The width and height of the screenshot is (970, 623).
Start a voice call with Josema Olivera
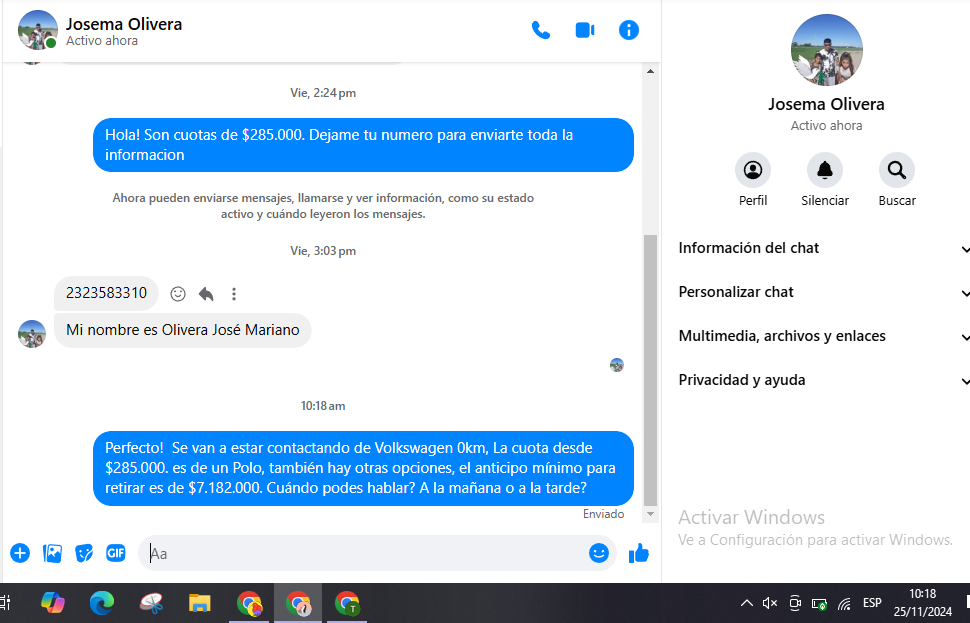click(x=541, y=30)
